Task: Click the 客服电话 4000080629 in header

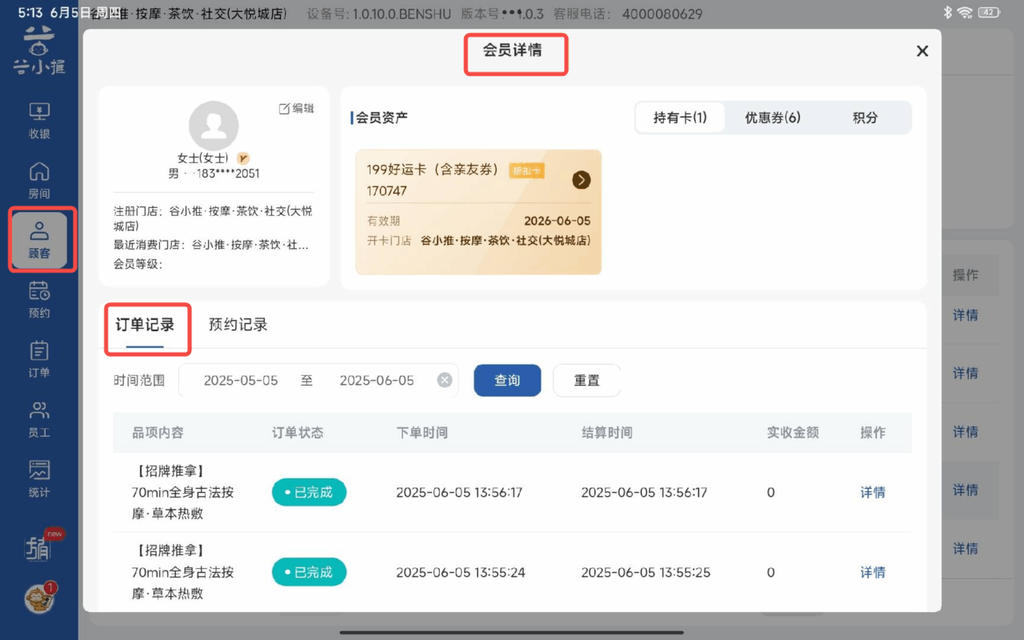Action: coord(628,14)
